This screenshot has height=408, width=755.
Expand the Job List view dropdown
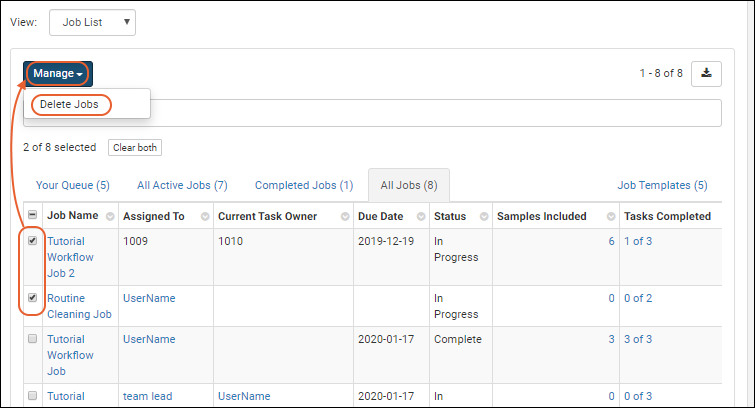[92, 22]
